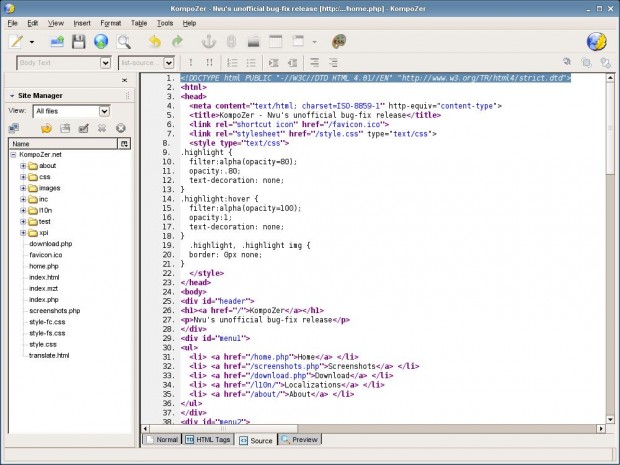
Task: Click the Site Manager new folder icon
Action: [x=65, y=128]
